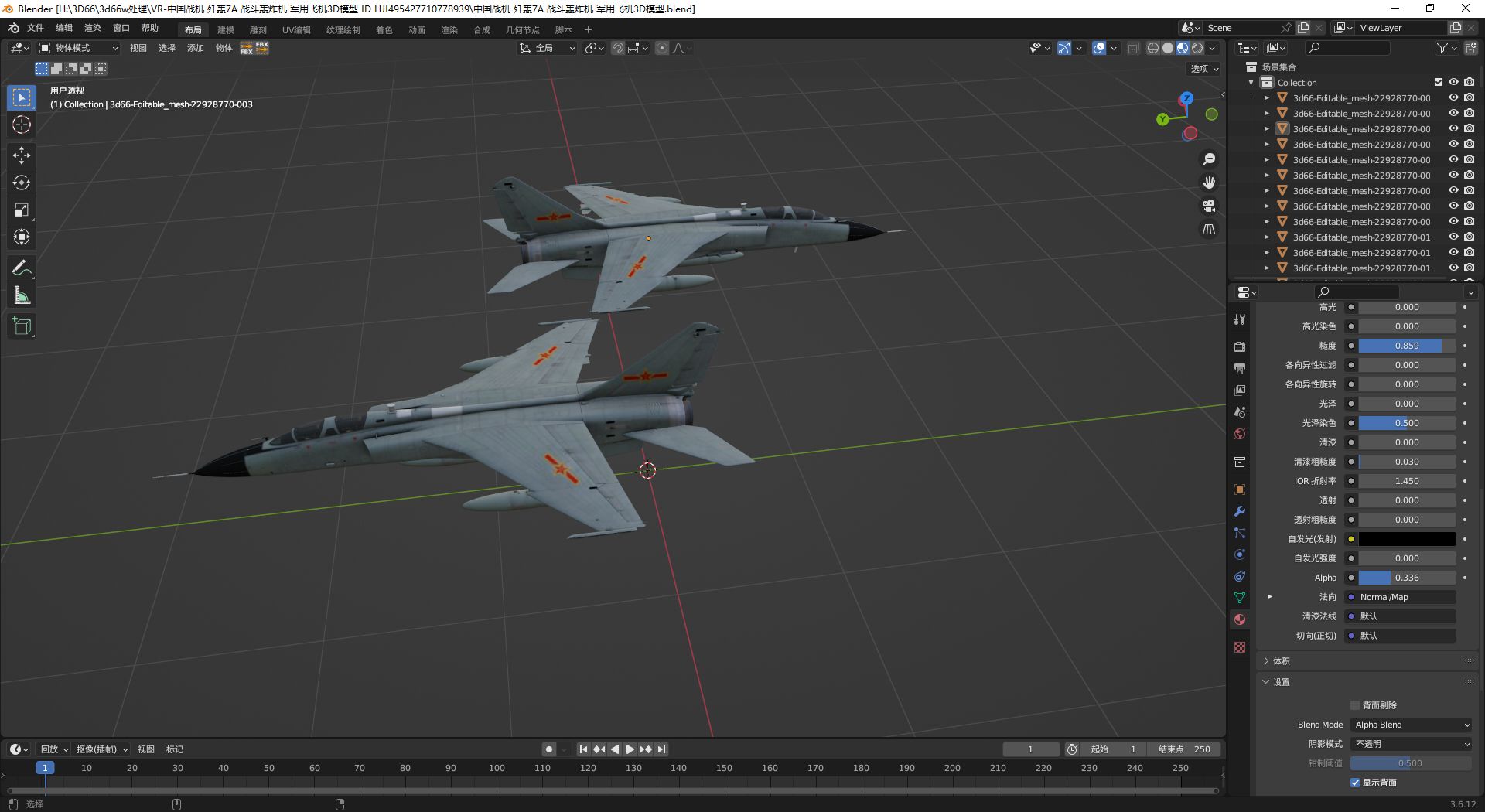Toggle proportional editing
1485x812 pixels.
point(662,48)
